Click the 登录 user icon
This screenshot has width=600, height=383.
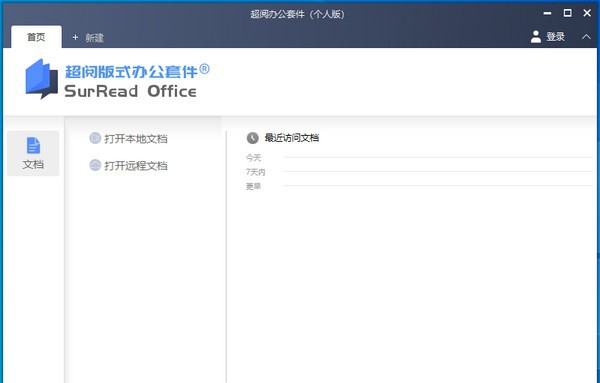536,37
